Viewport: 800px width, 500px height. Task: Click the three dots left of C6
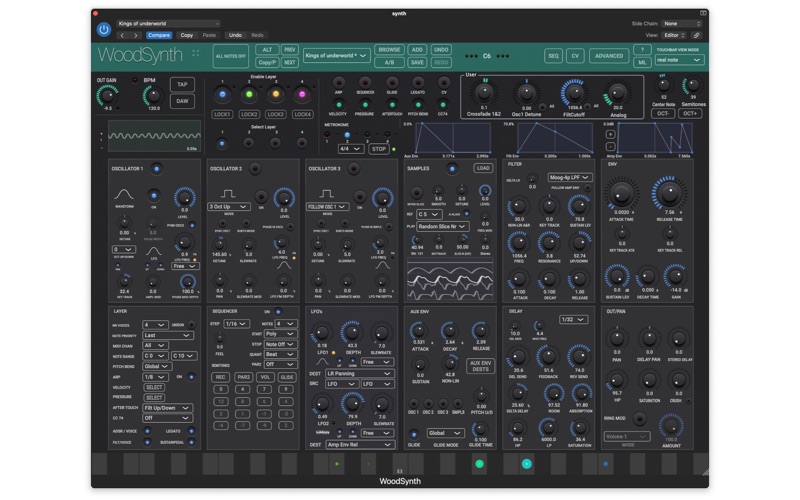[x=471, y=56]
